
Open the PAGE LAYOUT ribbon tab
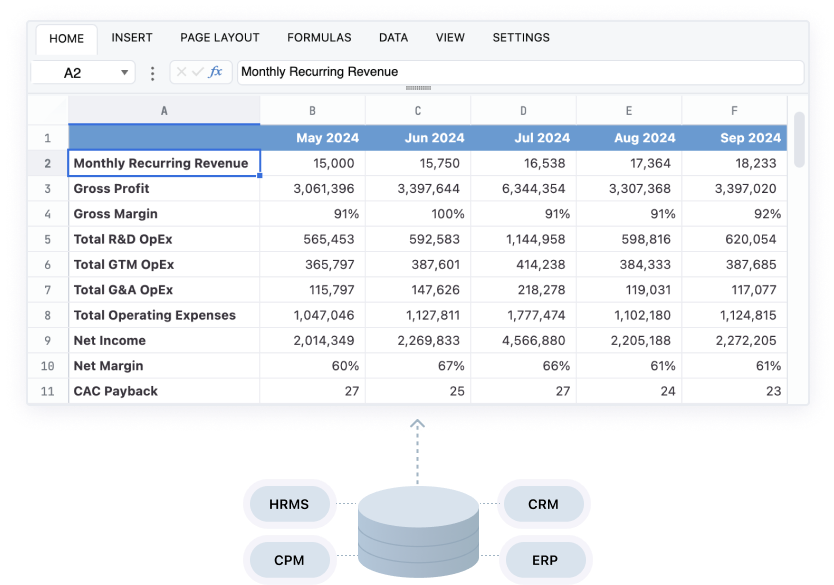point(220,38)
